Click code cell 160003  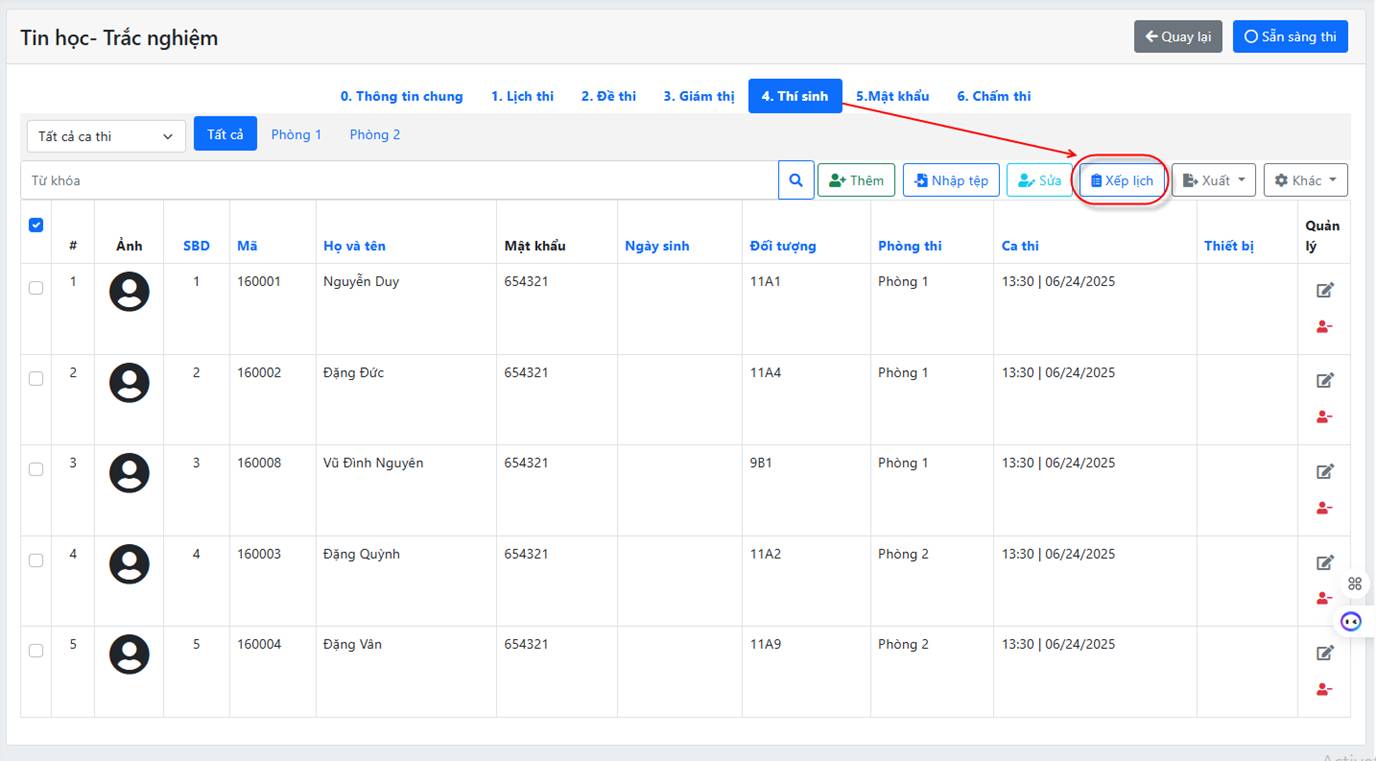coord(259,554)
